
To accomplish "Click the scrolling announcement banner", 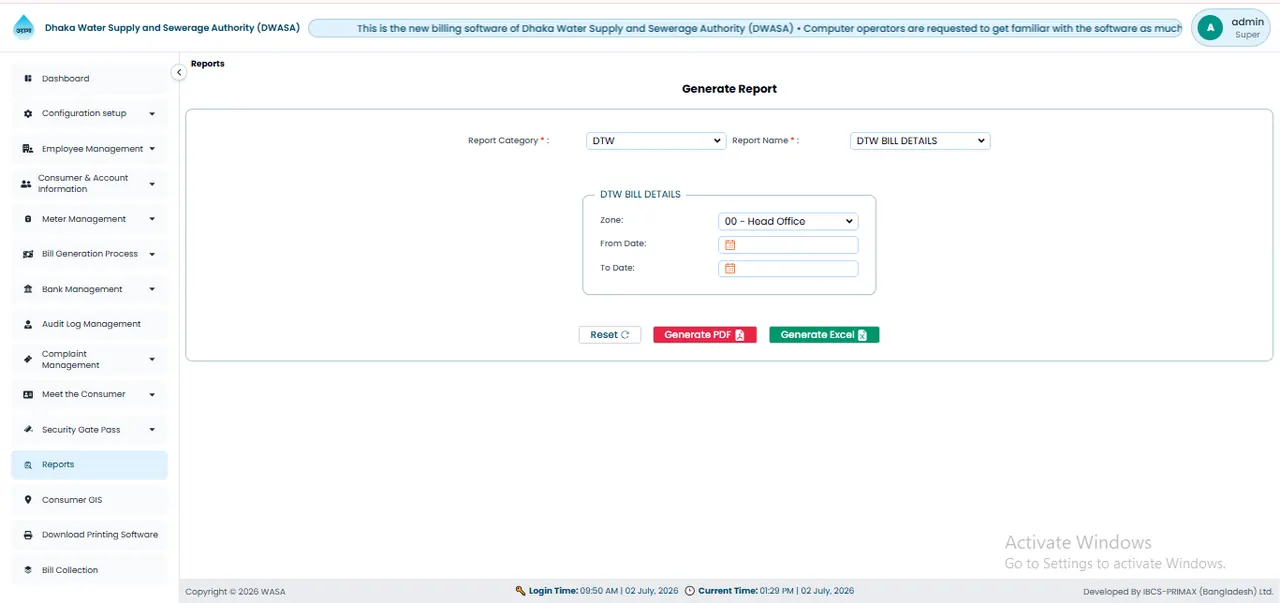I will coord(746,28).
